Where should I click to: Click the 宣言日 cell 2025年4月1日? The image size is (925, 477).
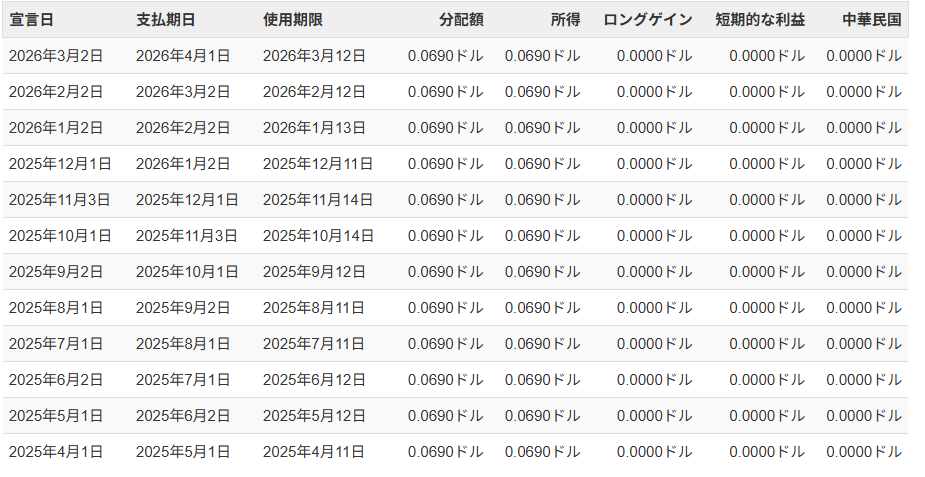click(56, 452)
